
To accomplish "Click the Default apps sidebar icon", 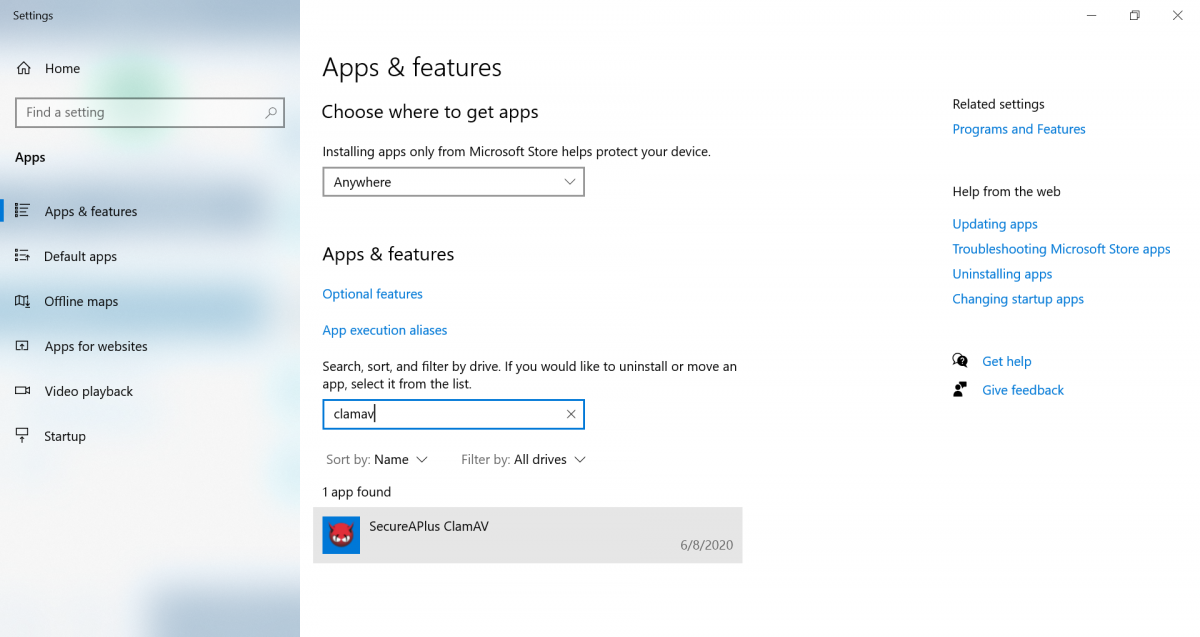I will [22, 256].
